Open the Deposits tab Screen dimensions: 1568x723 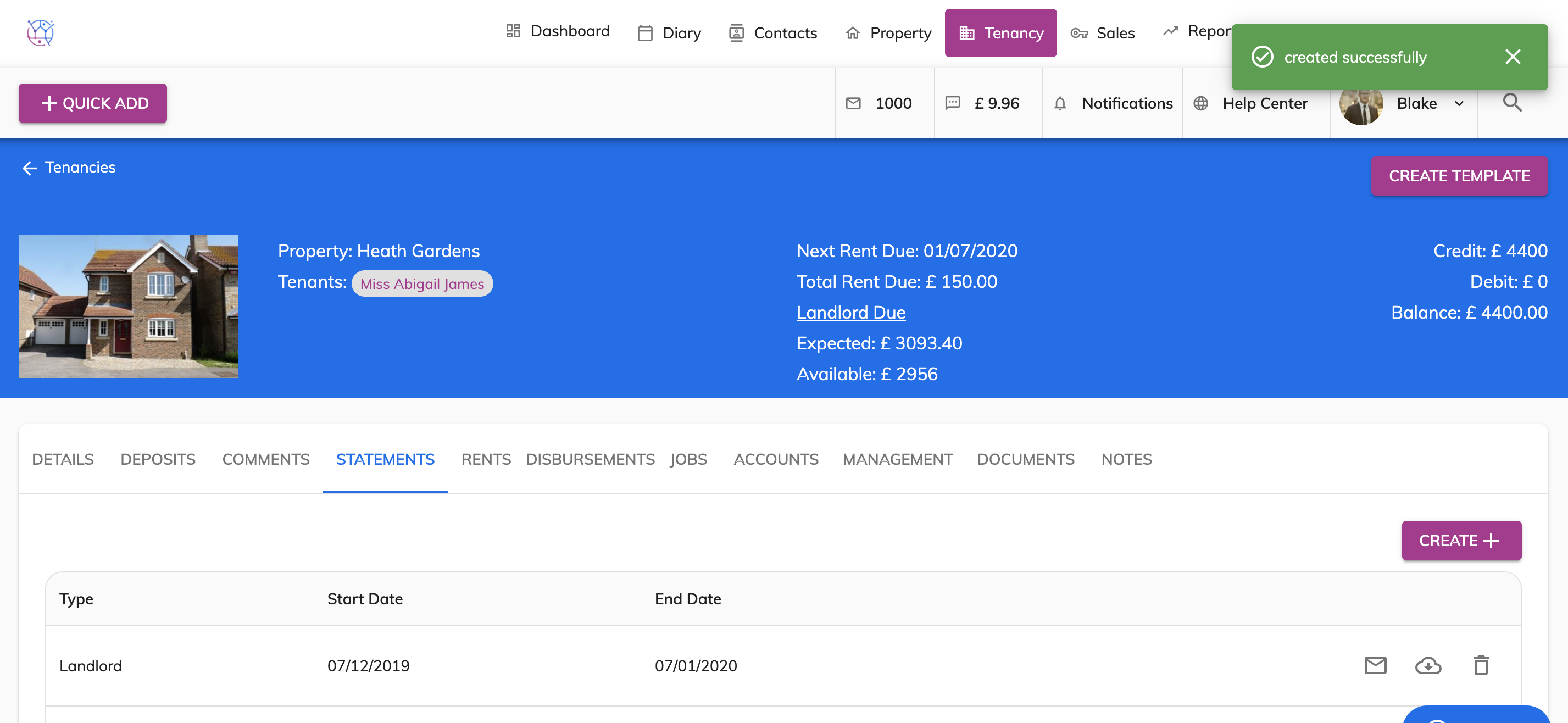158,459
